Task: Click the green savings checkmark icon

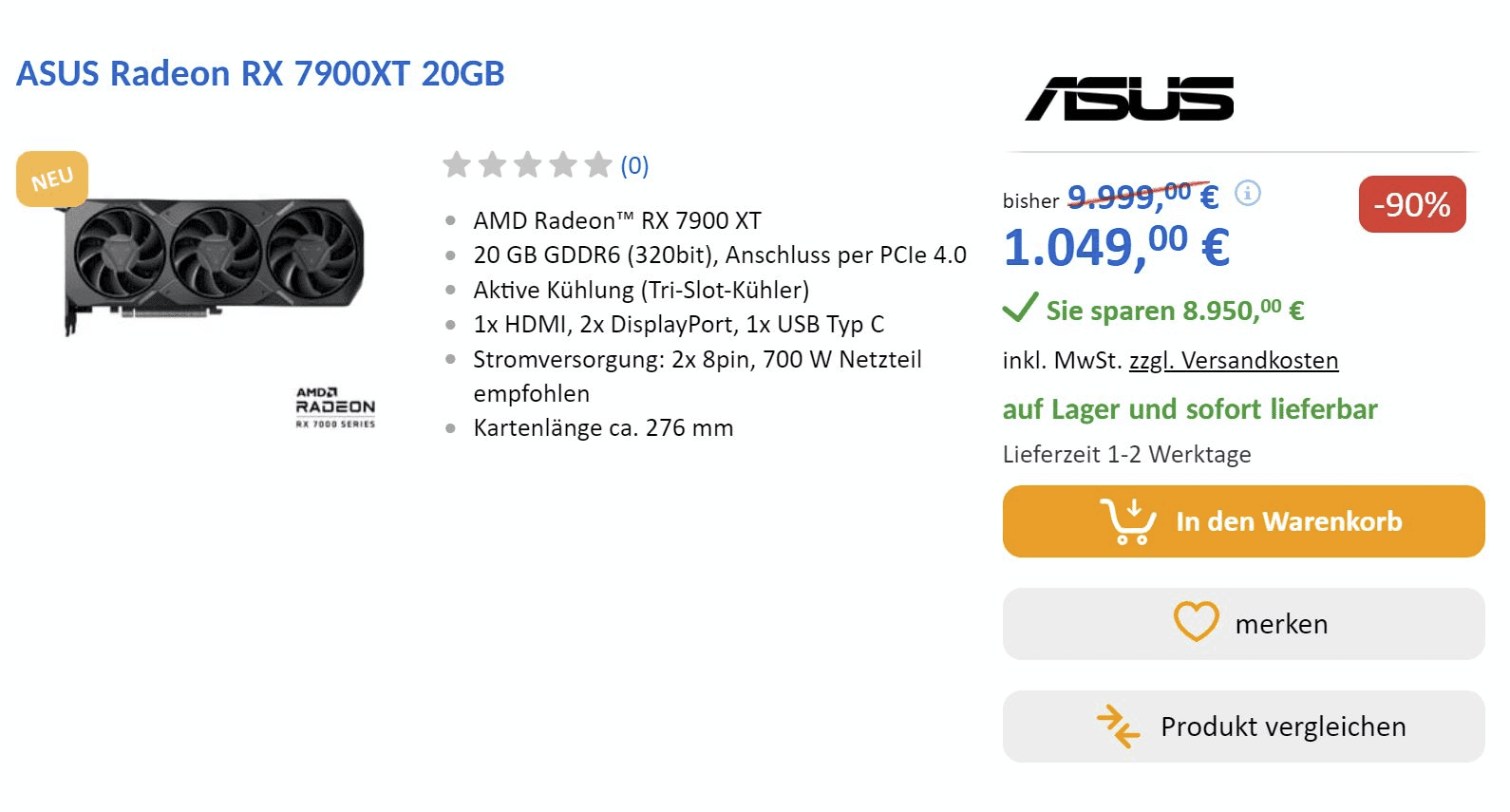Action: point(1020,308)
